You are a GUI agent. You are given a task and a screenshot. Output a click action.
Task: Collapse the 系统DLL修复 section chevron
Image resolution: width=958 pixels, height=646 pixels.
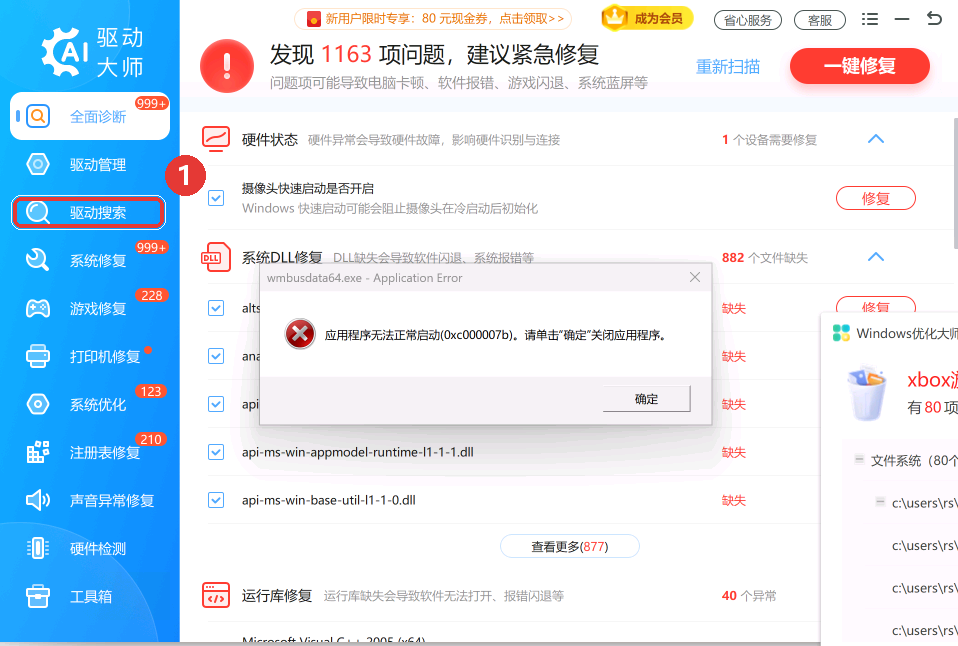[876, 257]
